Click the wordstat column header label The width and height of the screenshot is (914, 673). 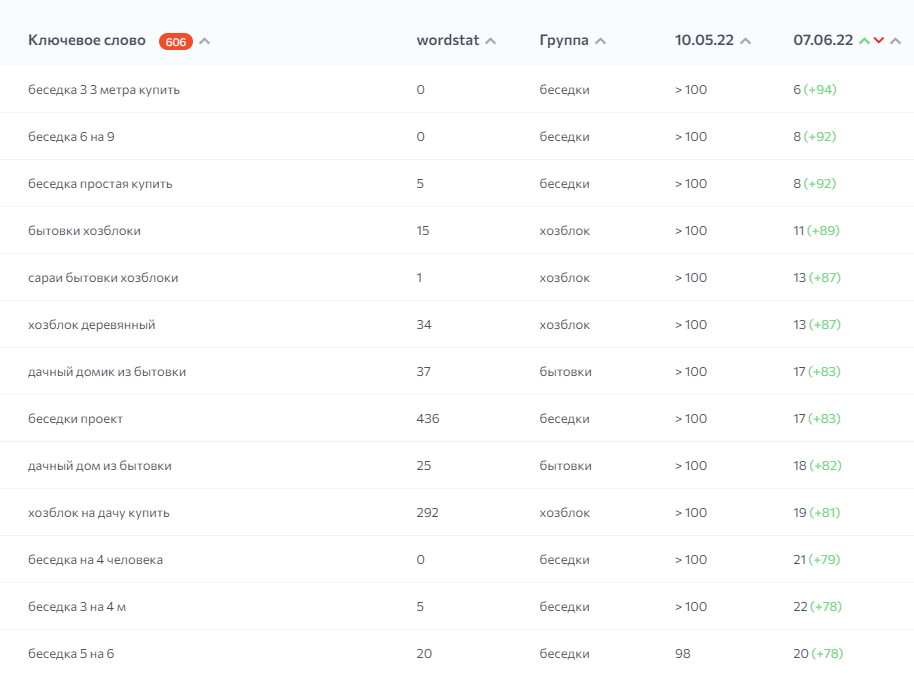point(448,40)
